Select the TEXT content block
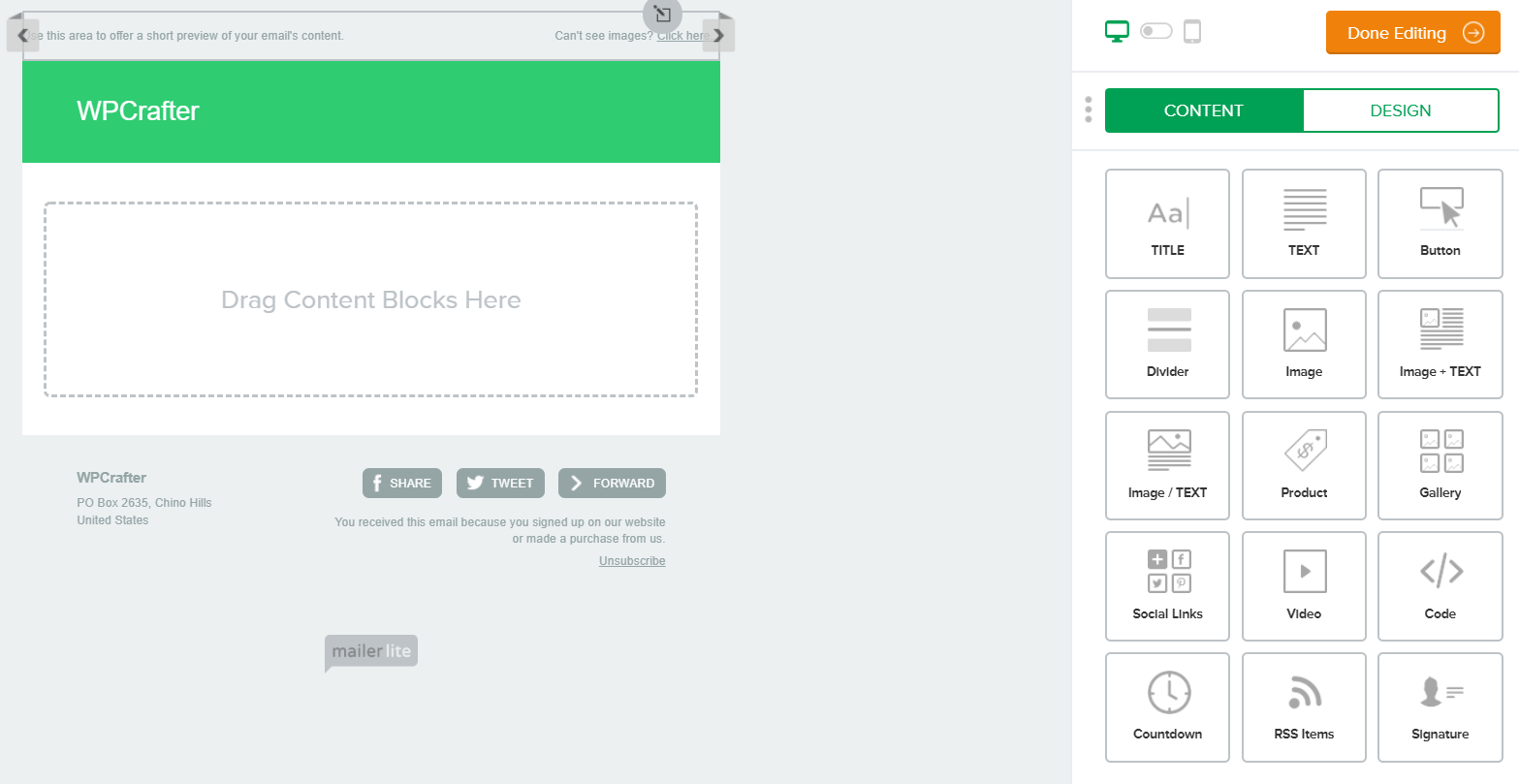 click(x=1304, y=224)
